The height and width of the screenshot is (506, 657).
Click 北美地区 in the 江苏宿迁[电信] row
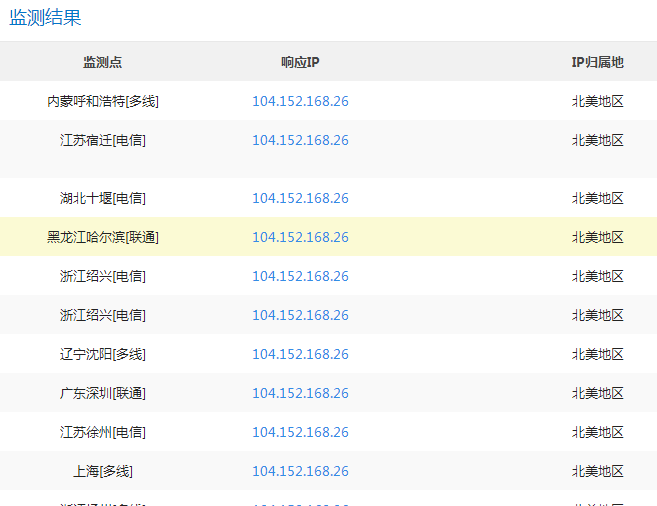(597, 140)
